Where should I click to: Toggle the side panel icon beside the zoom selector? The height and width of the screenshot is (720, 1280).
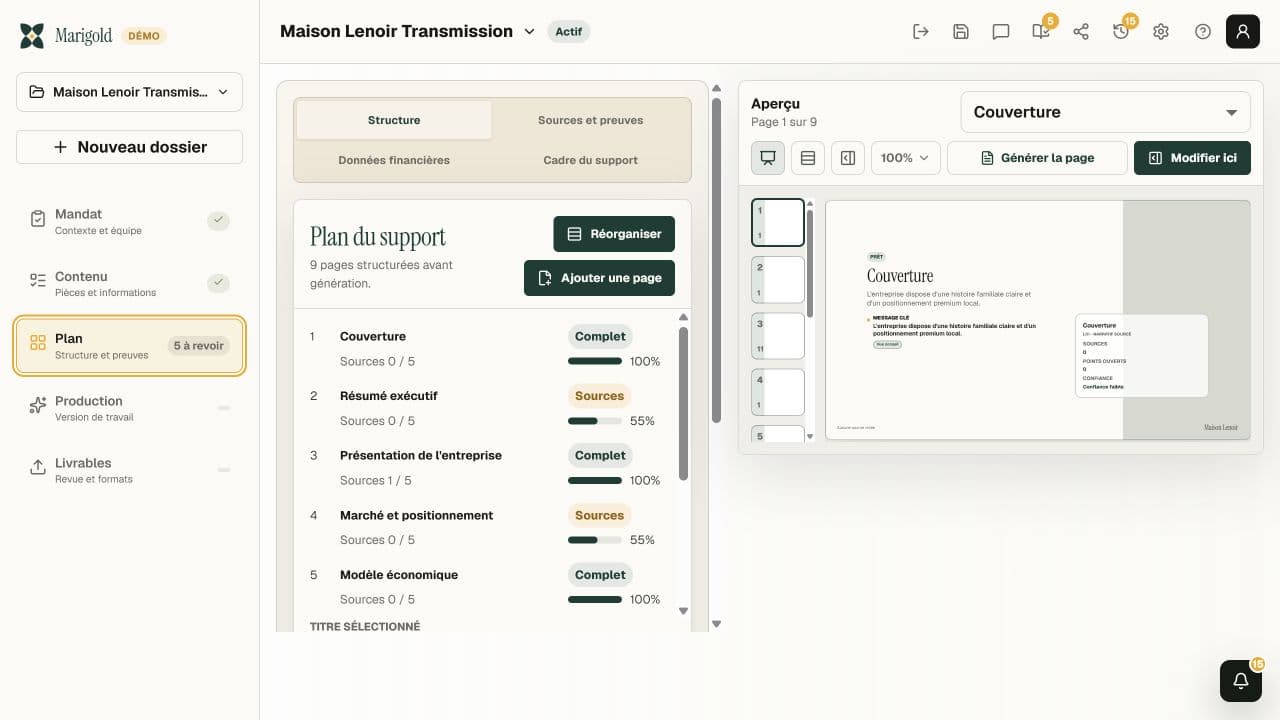(848, 158)
